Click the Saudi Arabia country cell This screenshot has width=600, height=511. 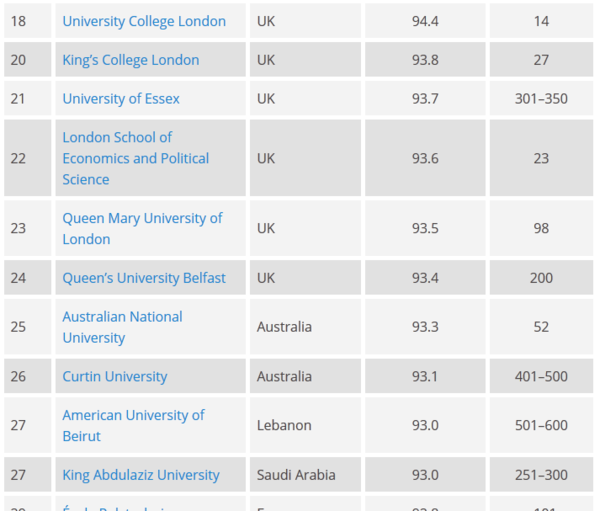tap(296, 474)
